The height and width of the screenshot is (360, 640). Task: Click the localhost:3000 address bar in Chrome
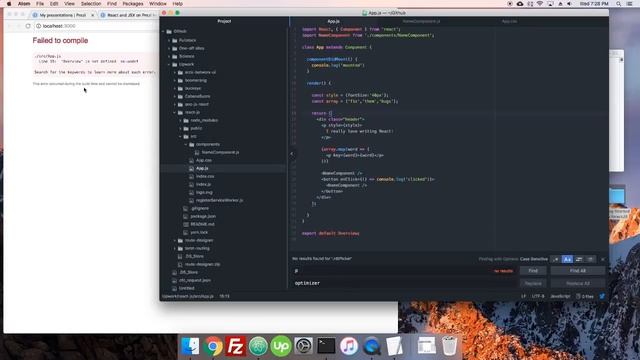click(x=96, y=26)
